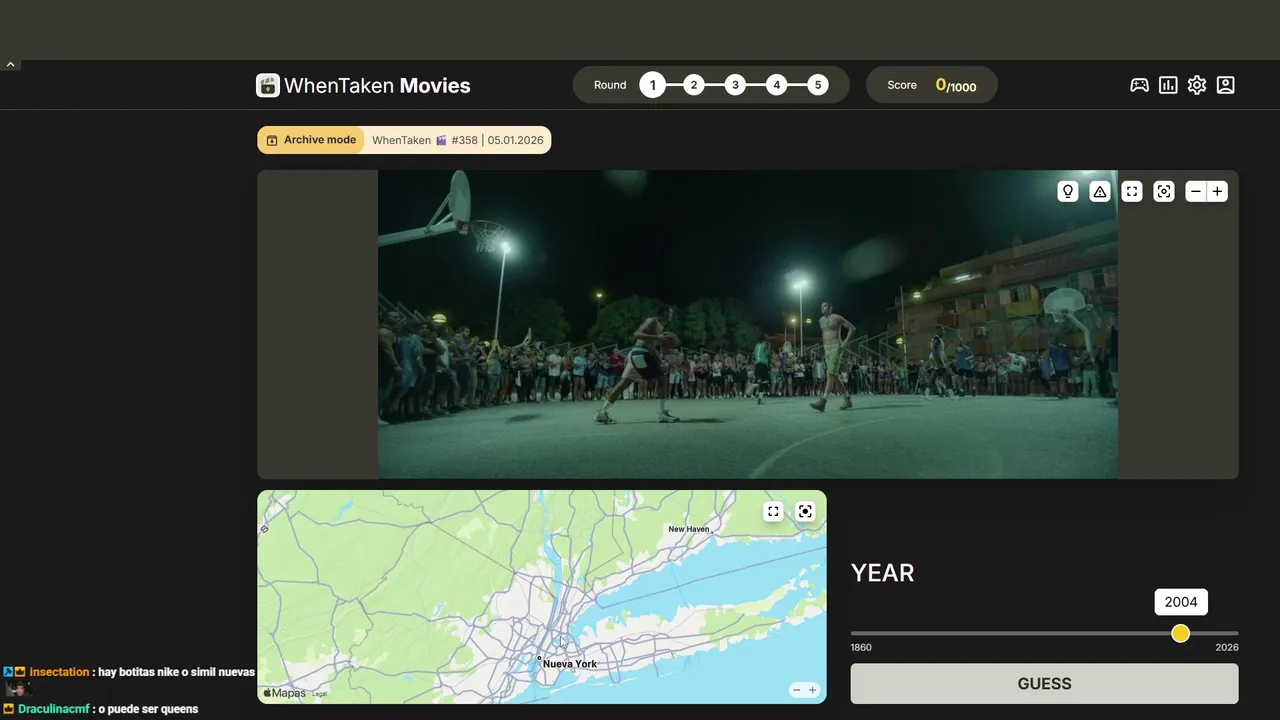The width and height of the screenshot is (1280, 720).
Task: Select round 2 indicator
Action: point(694,85)
